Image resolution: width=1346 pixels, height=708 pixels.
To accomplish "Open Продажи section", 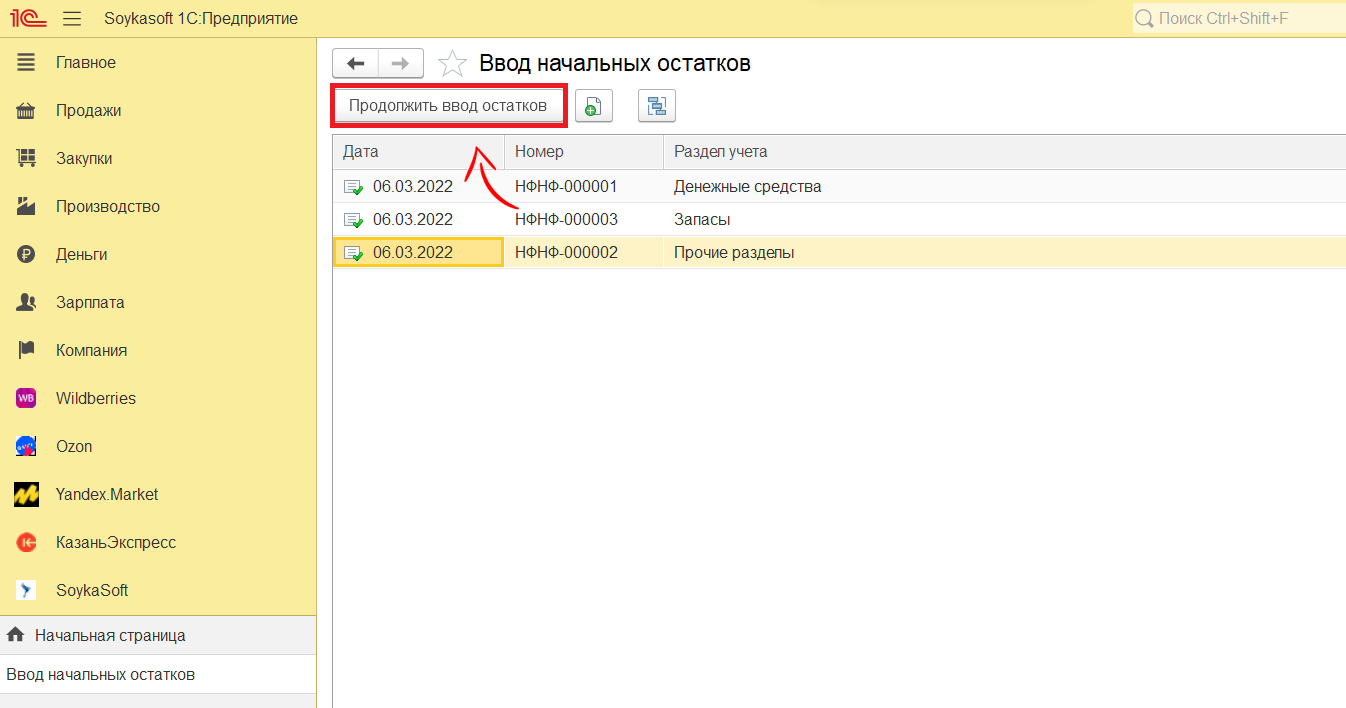I will pyautogui.click(x=158, y=110).
